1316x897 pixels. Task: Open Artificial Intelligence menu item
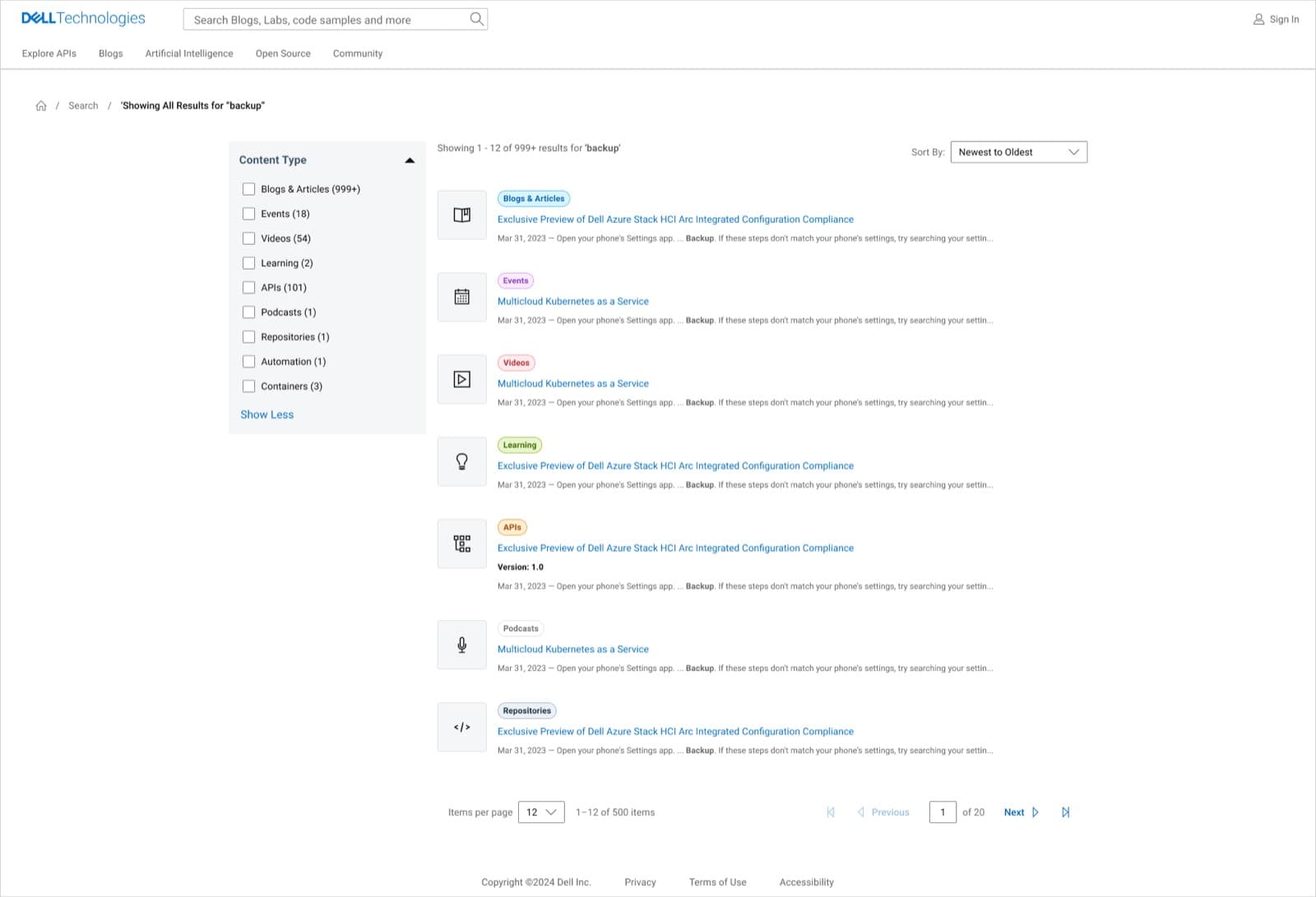[189, 53]
